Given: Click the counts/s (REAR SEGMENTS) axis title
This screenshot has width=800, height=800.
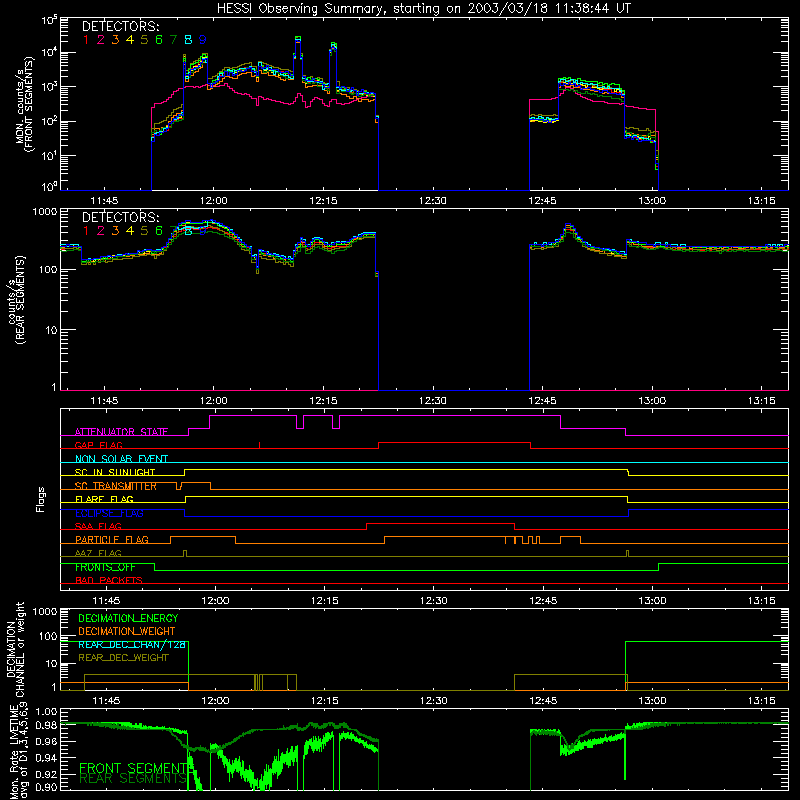Looking at the screenshot, I should [x=17, y=300].
